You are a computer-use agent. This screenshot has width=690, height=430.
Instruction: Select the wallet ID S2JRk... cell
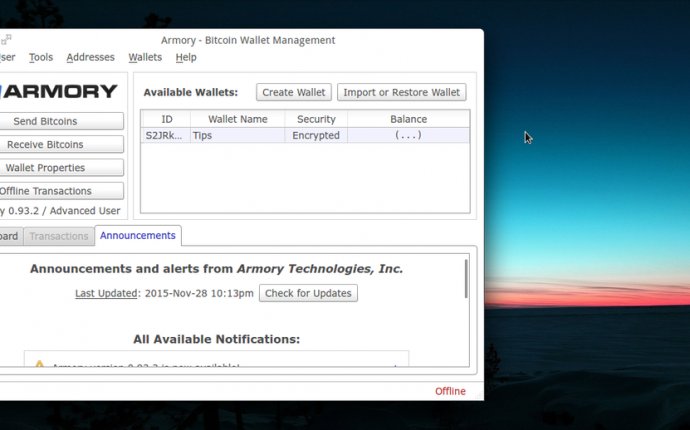(x=165, y=135)
